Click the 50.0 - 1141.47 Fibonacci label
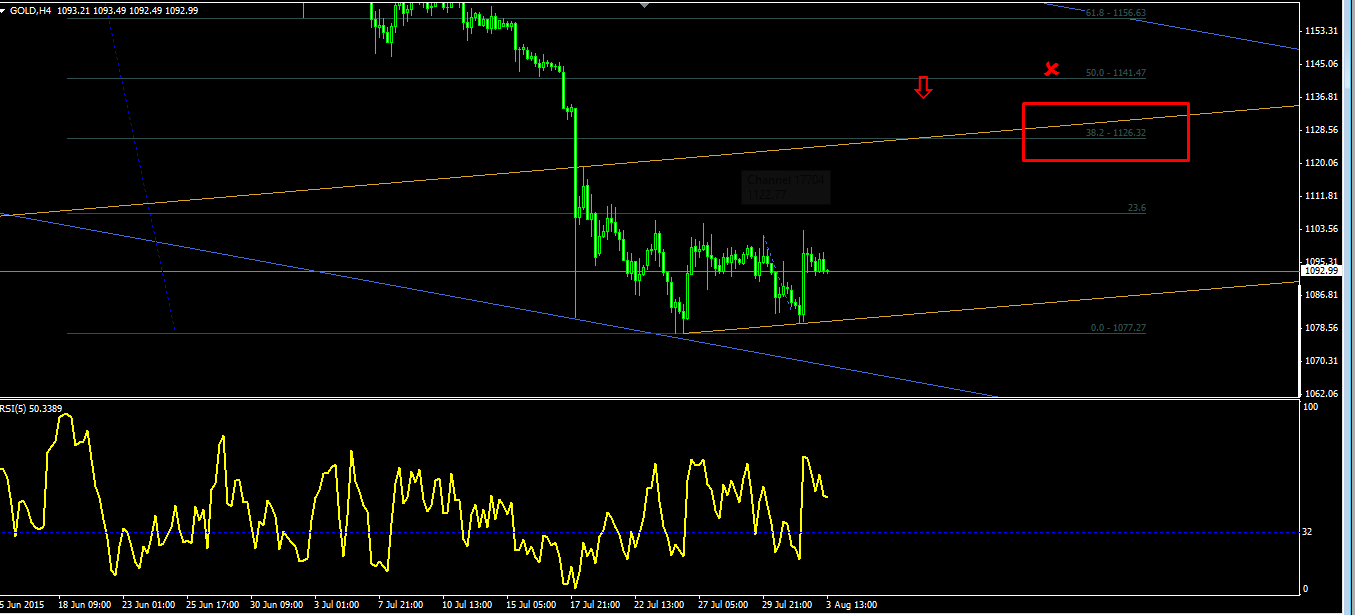This screenshot has width=1355, height=615. pos(1115,73)
